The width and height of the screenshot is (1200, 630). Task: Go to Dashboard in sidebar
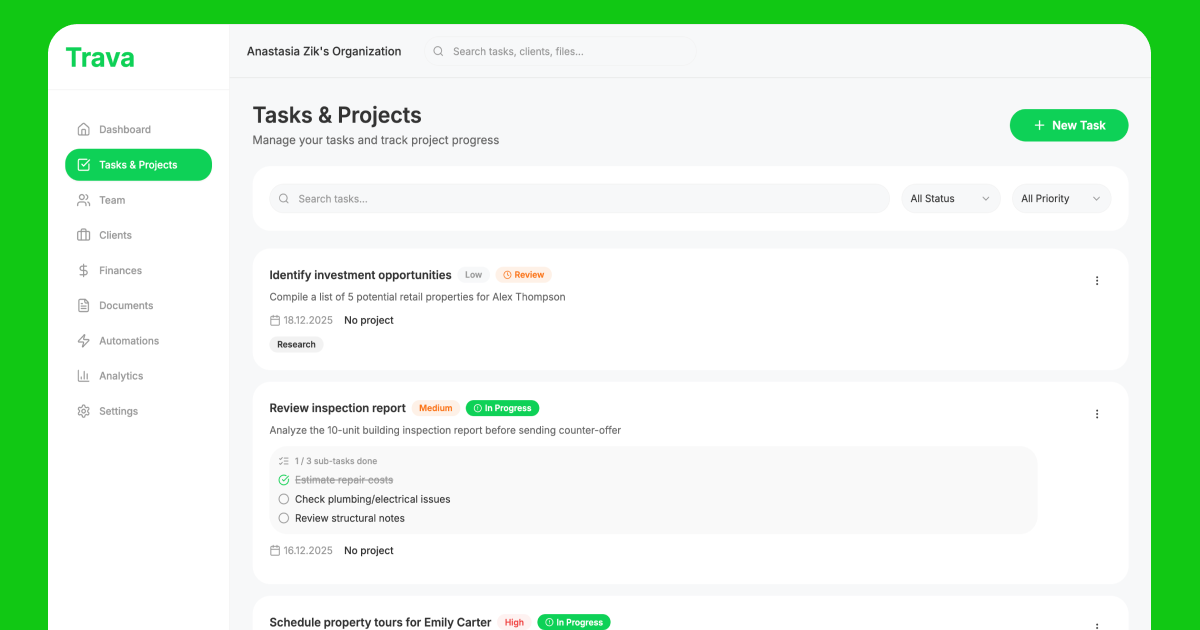click(x=138, y=129)
